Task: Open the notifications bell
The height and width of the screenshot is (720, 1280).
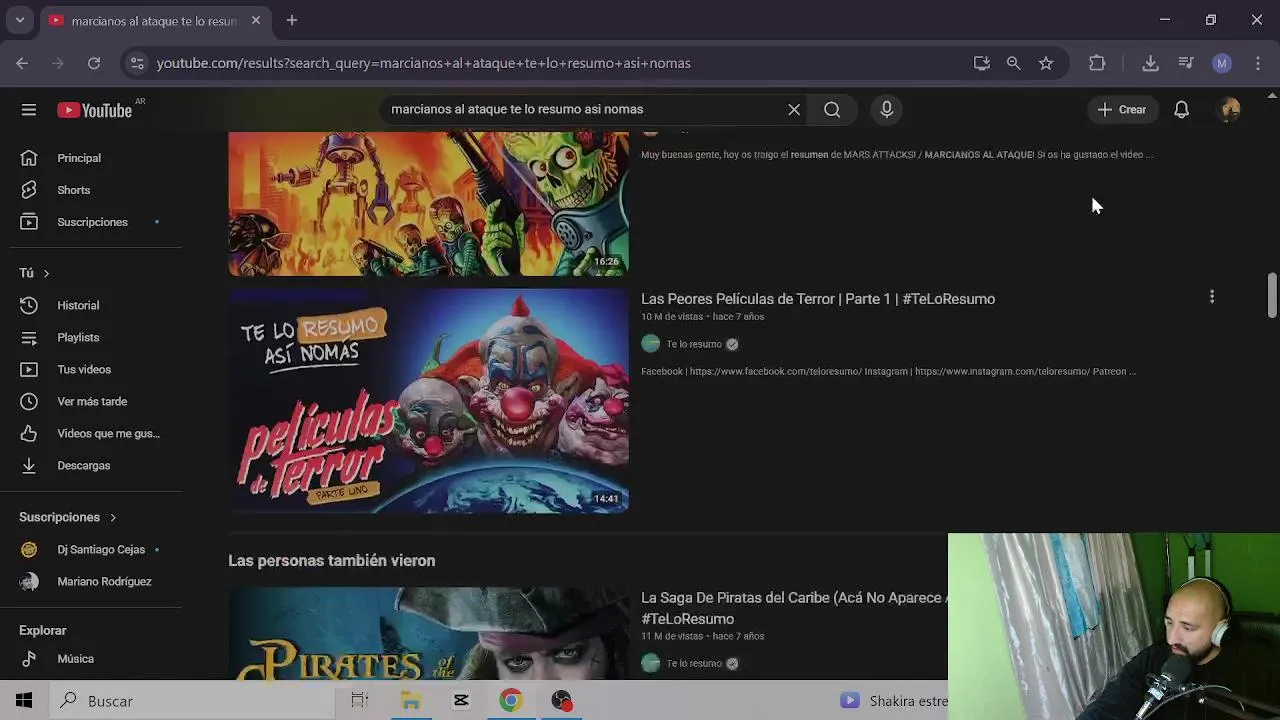Action: 1182,110
